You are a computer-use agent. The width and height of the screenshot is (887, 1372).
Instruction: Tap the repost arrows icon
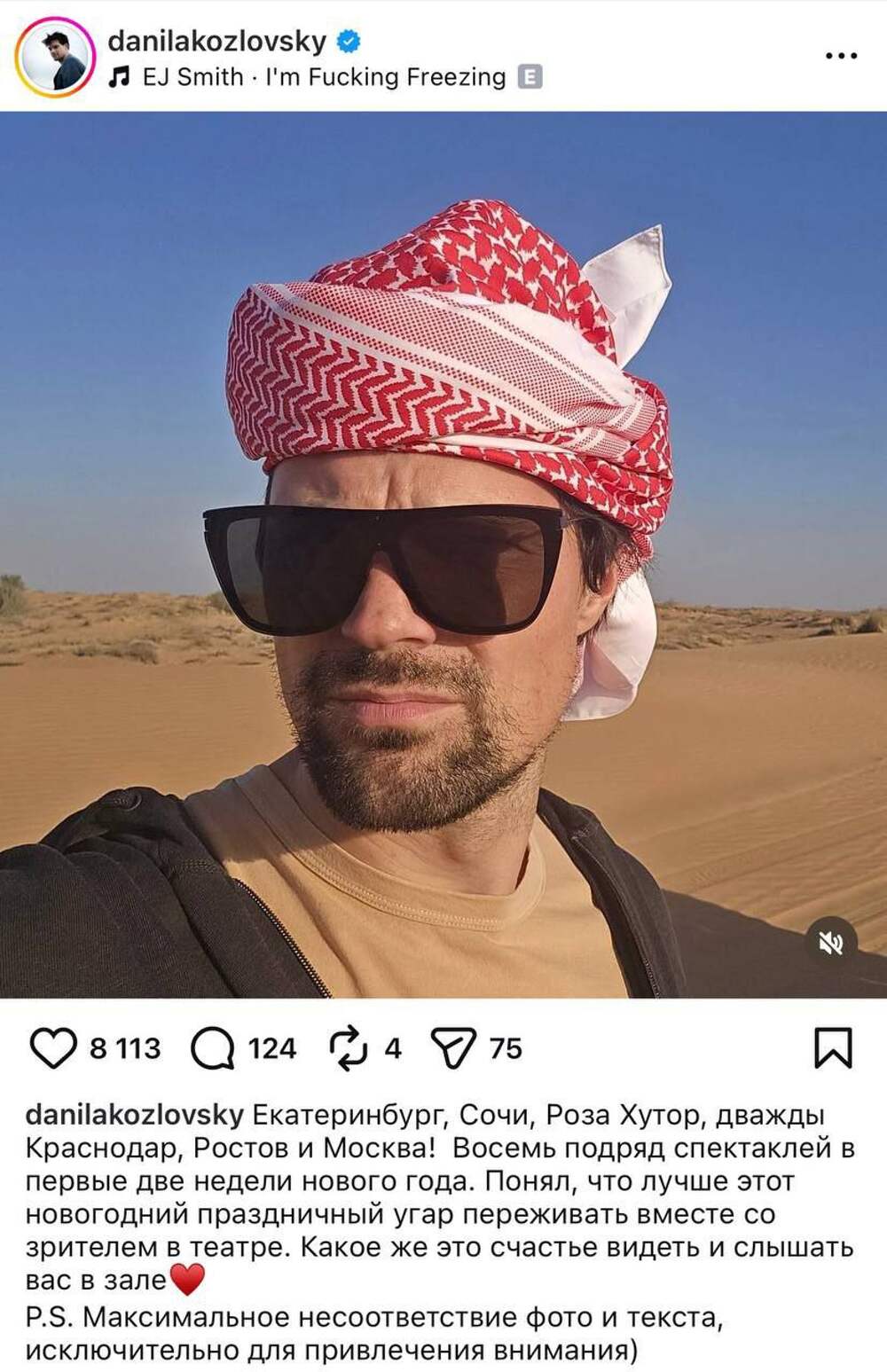click(x=349, y=1048)
